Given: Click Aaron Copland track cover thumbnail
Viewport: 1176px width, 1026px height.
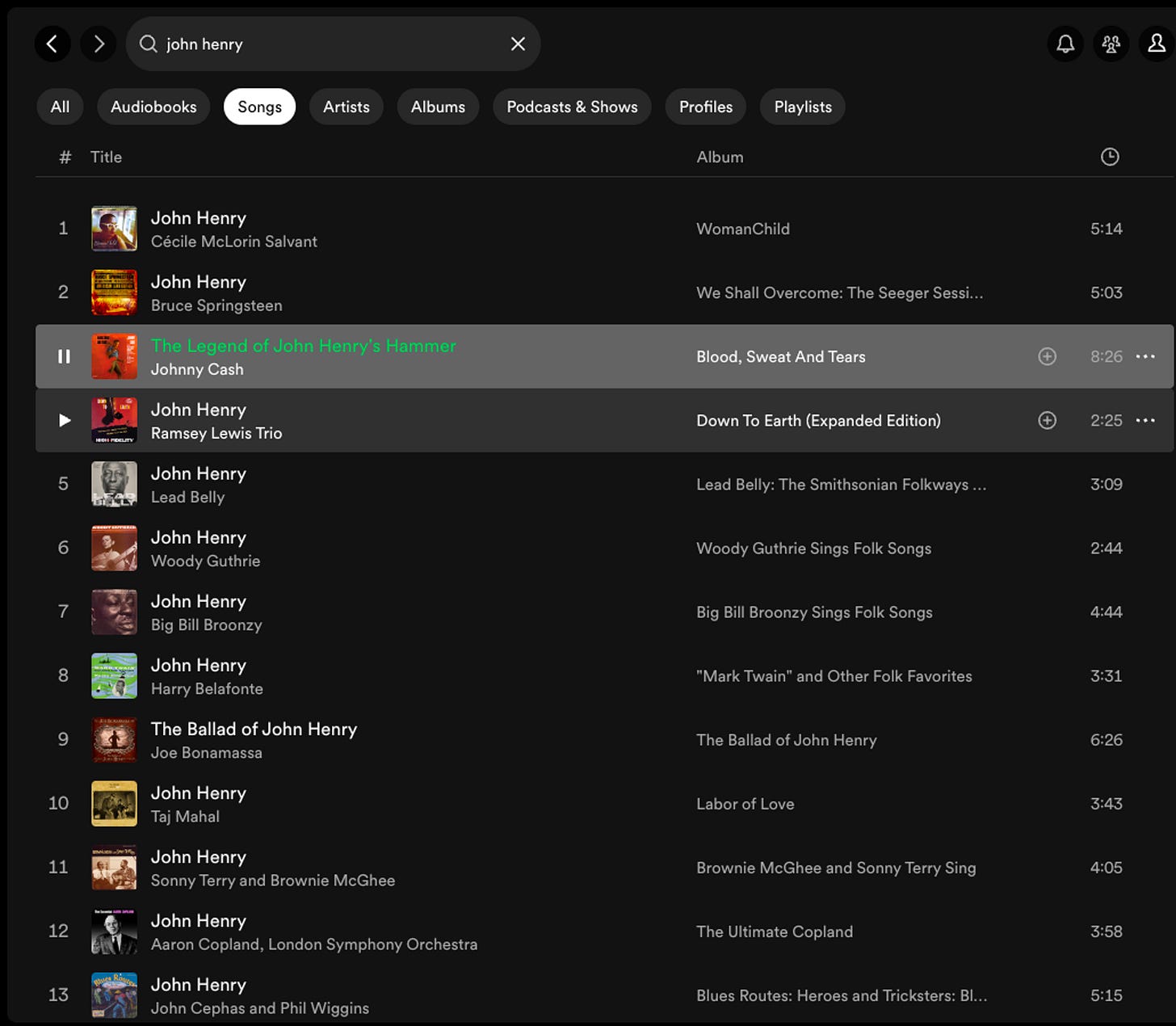Looking at the screenshot, I should pyautogui.click(x=114, y=931).
